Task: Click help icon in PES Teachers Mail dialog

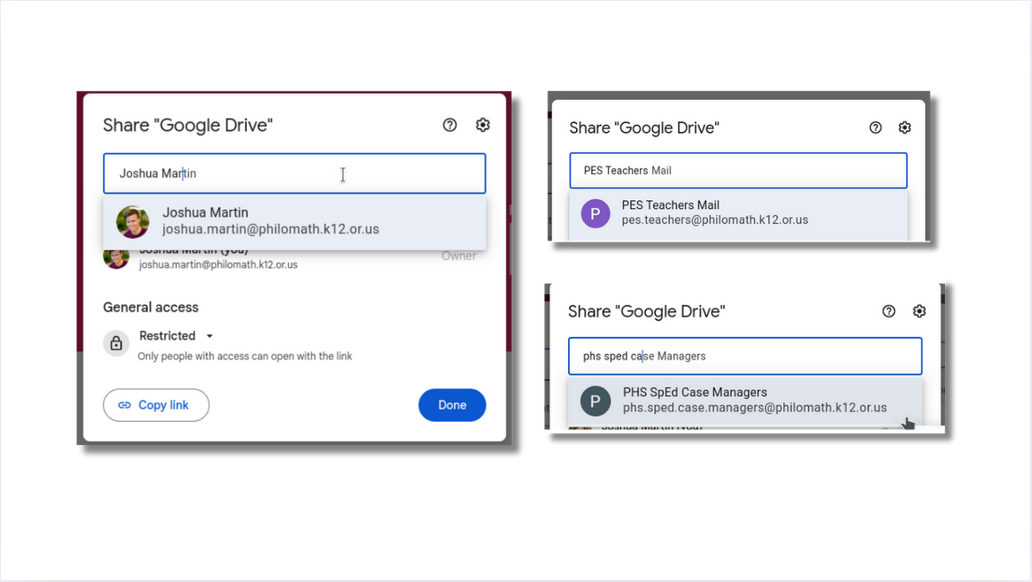Action: (x=875, y=128)
